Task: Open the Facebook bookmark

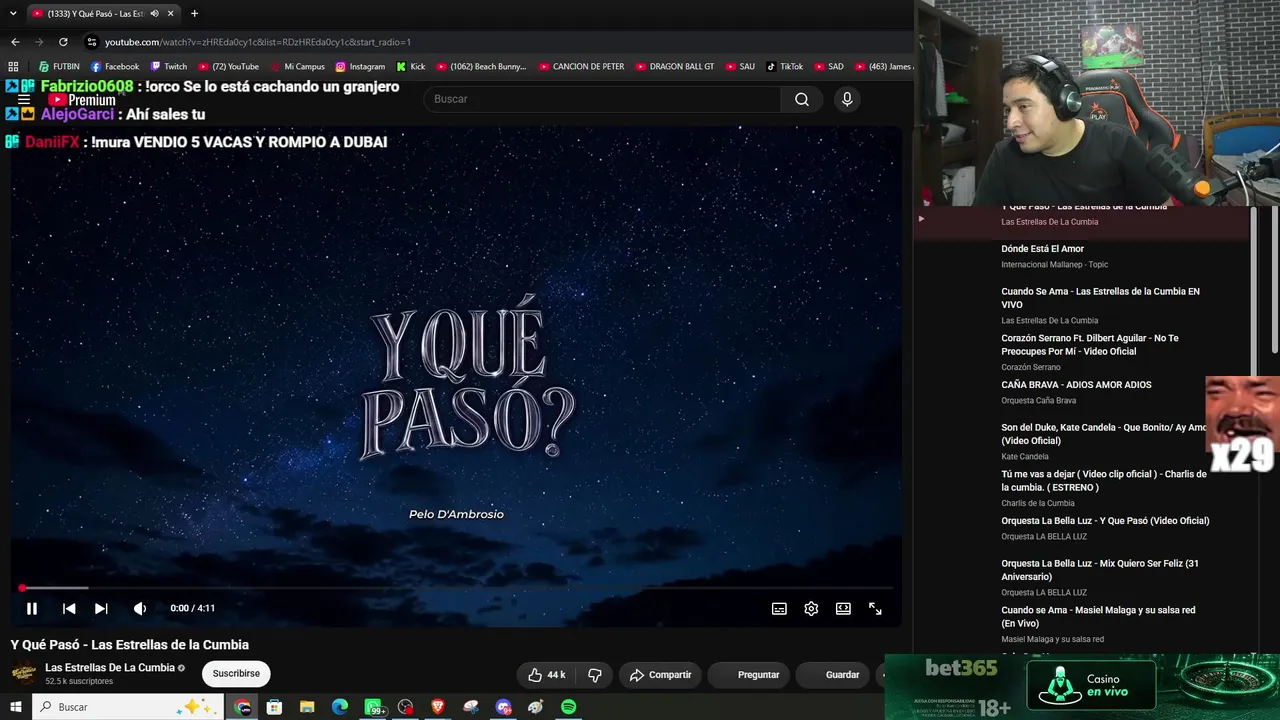Action: (115, 67)
